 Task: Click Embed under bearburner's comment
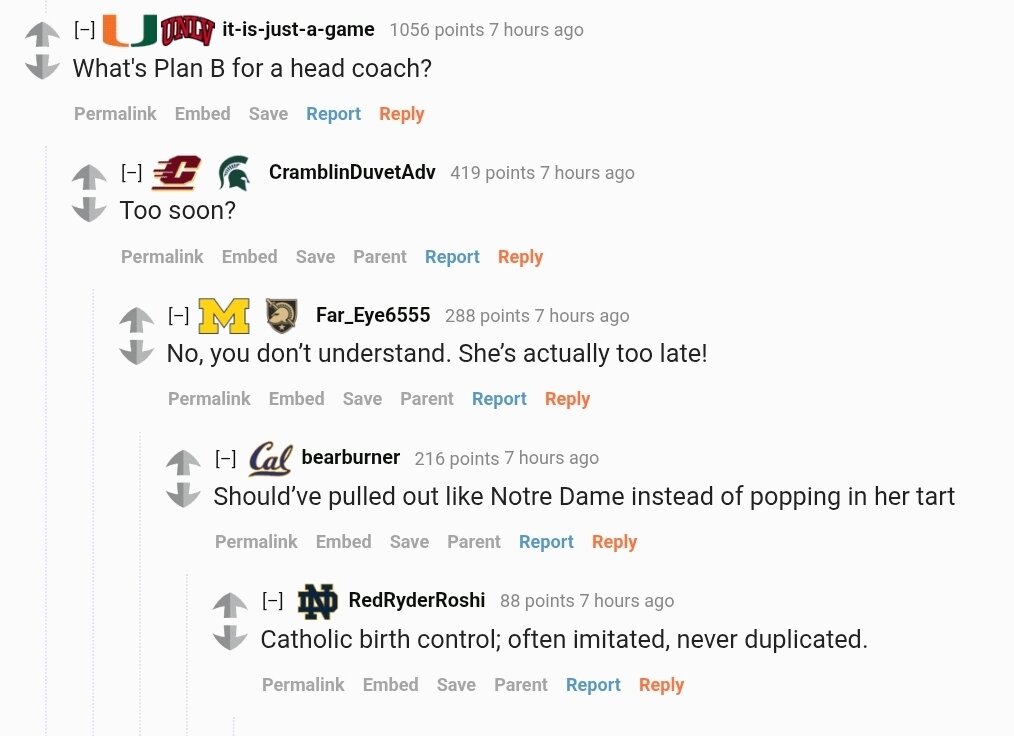pos(343,542)
